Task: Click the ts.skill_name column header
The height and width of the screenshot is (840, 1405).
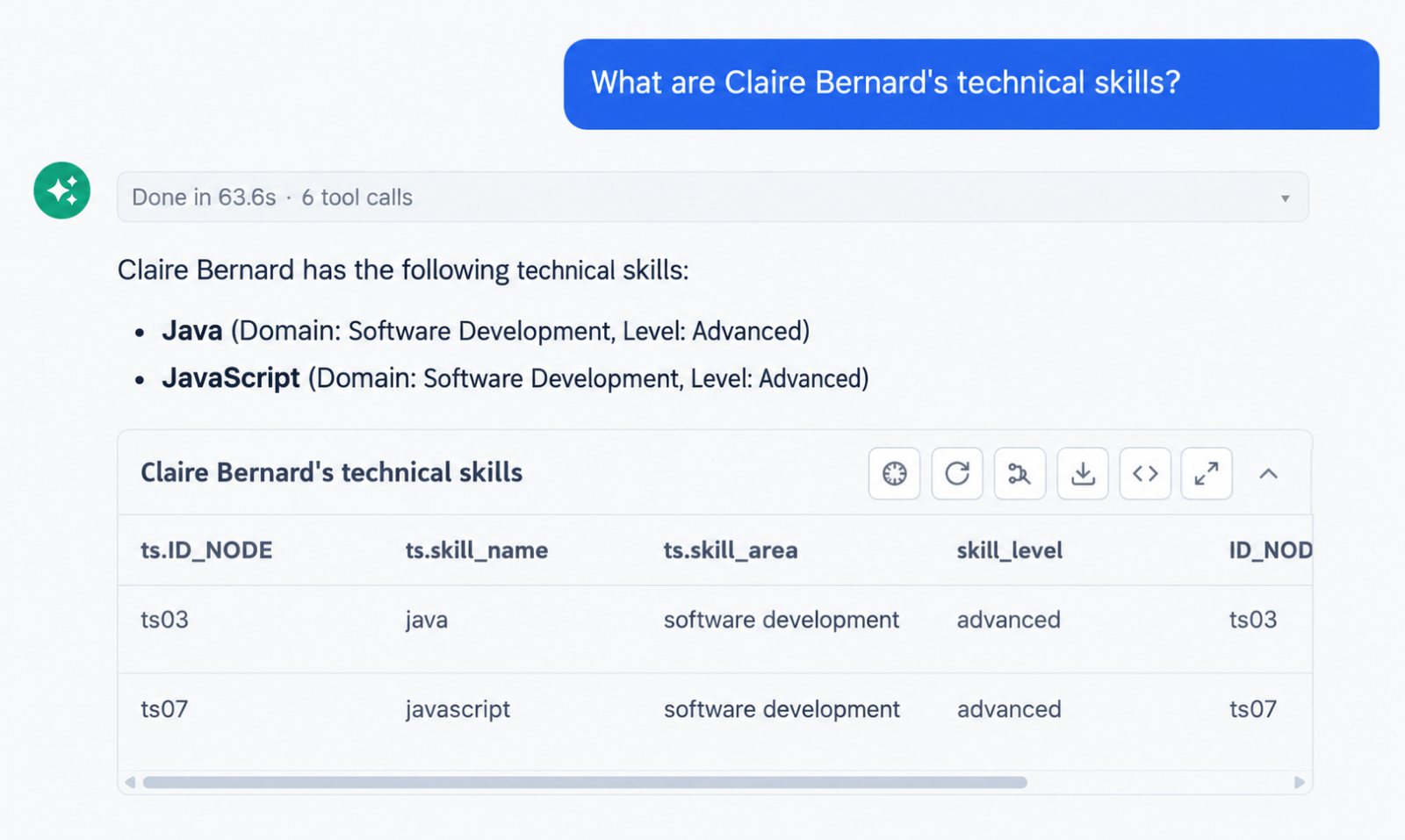Action: [x=477, y=550]
